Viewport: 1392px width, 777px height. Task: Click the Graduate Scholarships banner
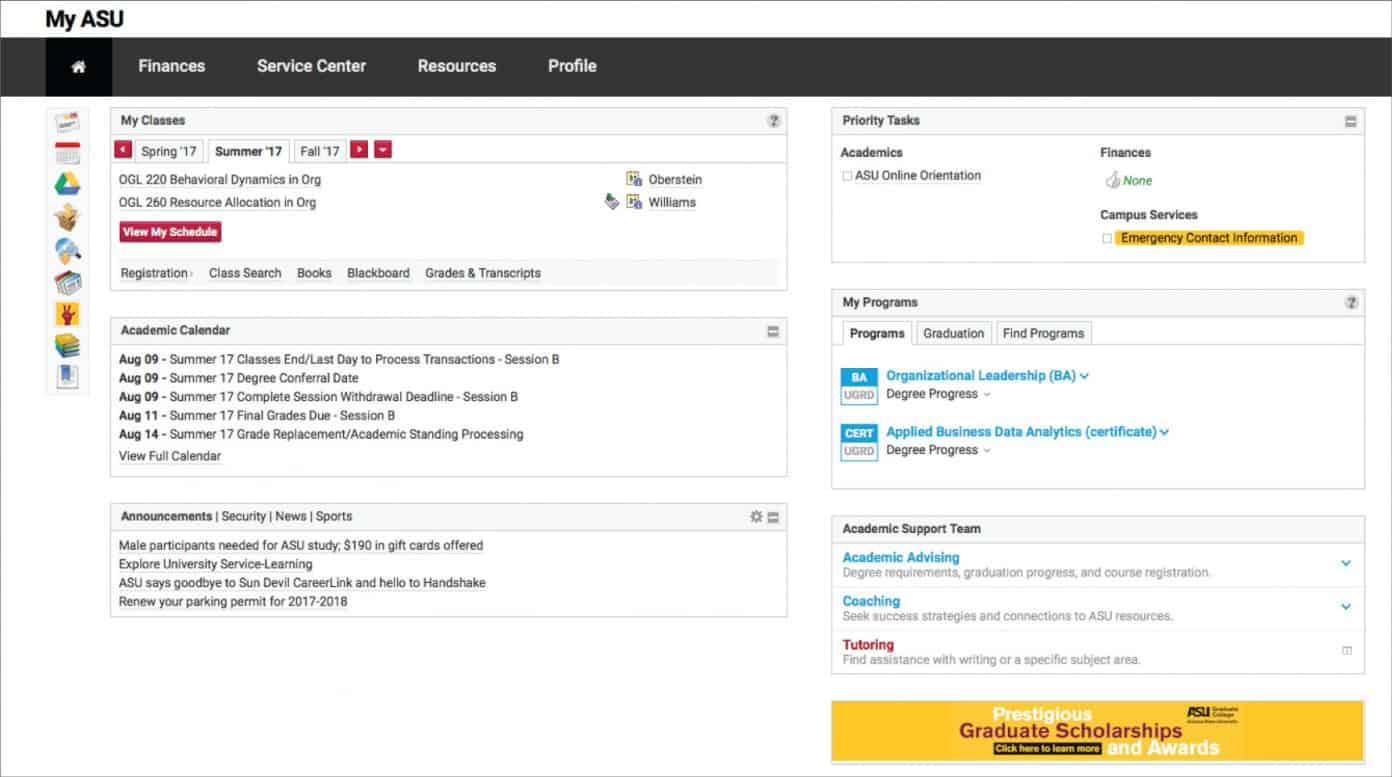coord(1097,731)
